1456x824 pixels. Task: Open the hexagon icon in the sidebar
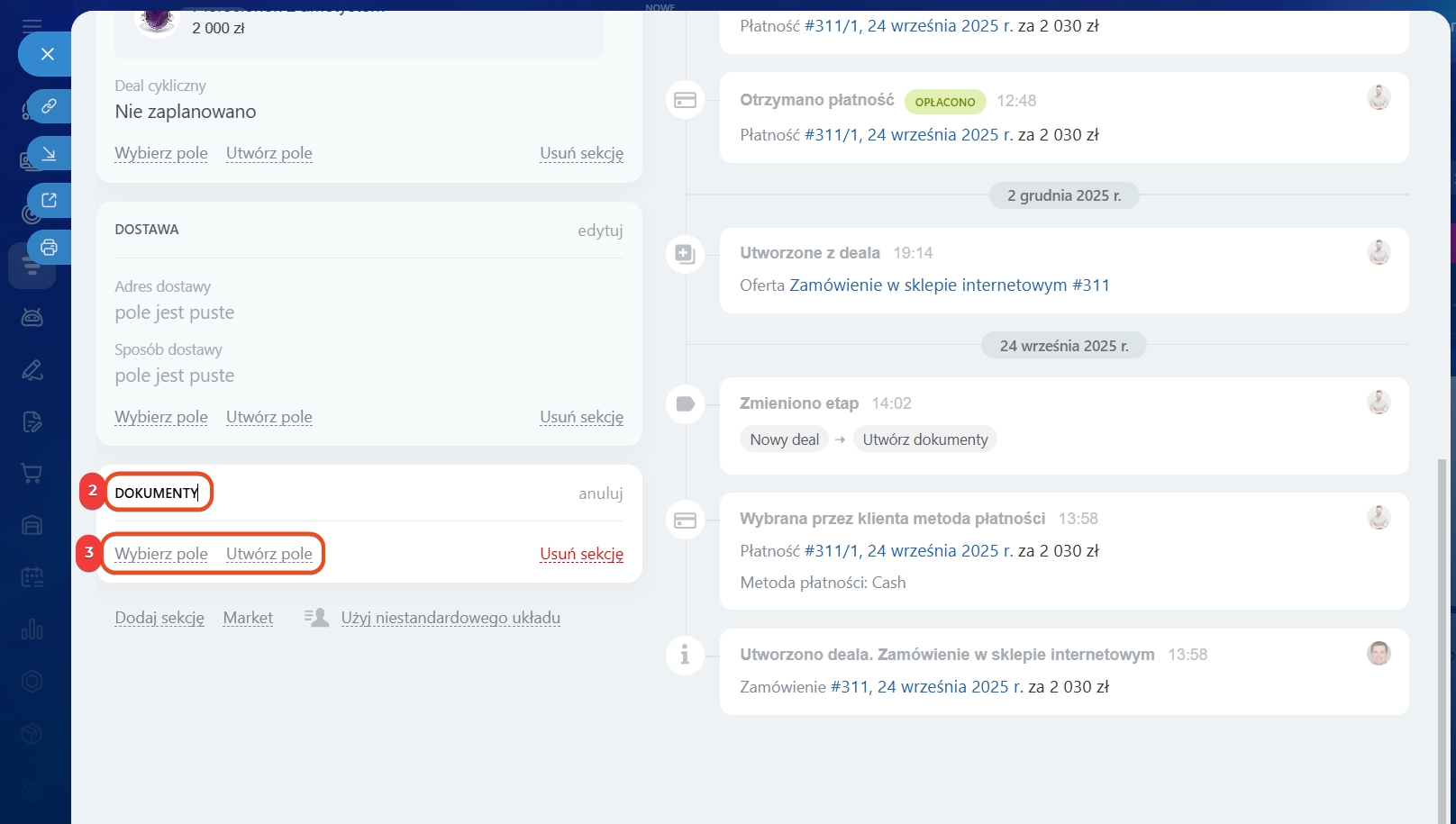tap(32, 681)
